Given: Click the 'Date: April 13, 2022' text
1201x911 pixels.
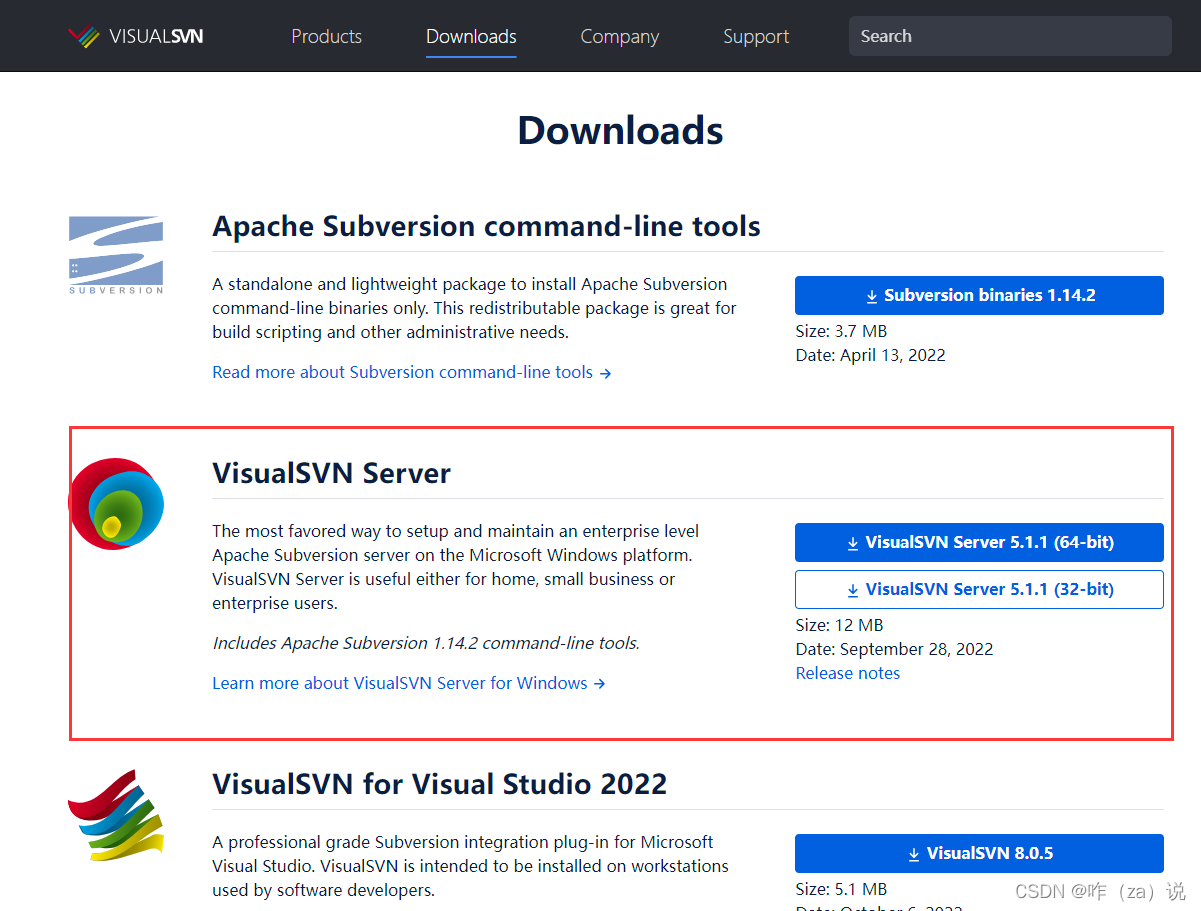Looking at the screenshot, I should [870, 355].
